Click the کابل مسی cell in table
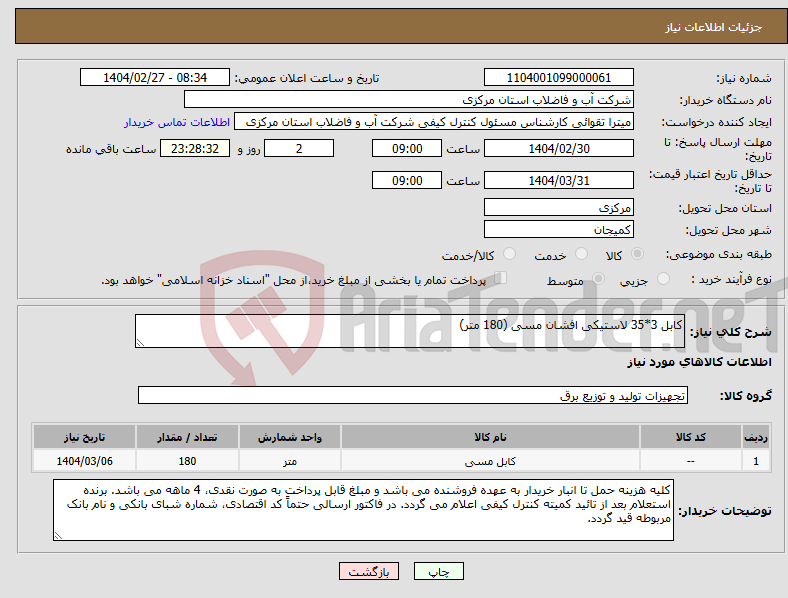The width and height of the screenshot is (788, 598). pyautogui.click(x=490, y=461)
